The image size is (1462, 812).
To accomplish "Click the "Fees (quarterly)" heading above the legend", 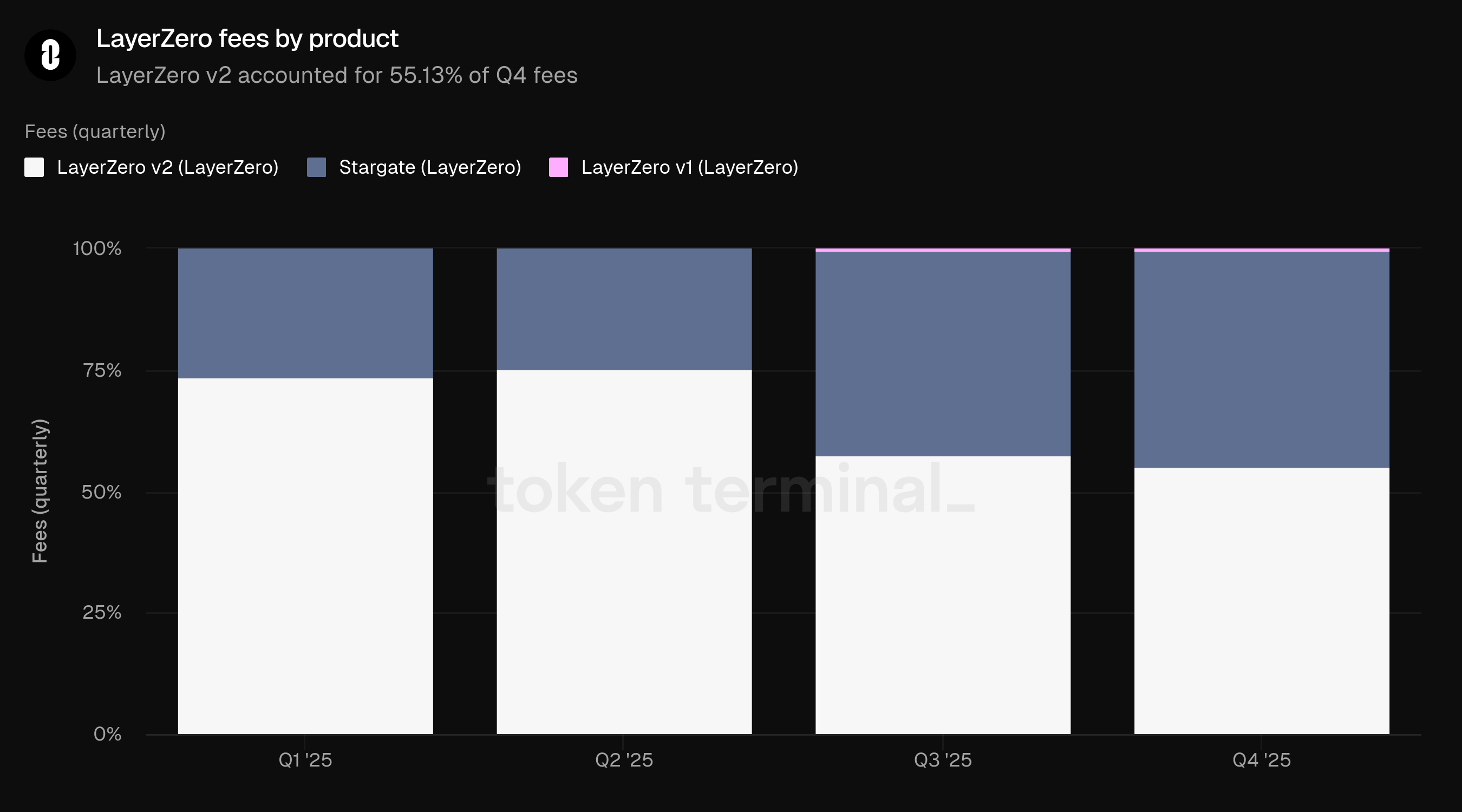I will point(95,132).
